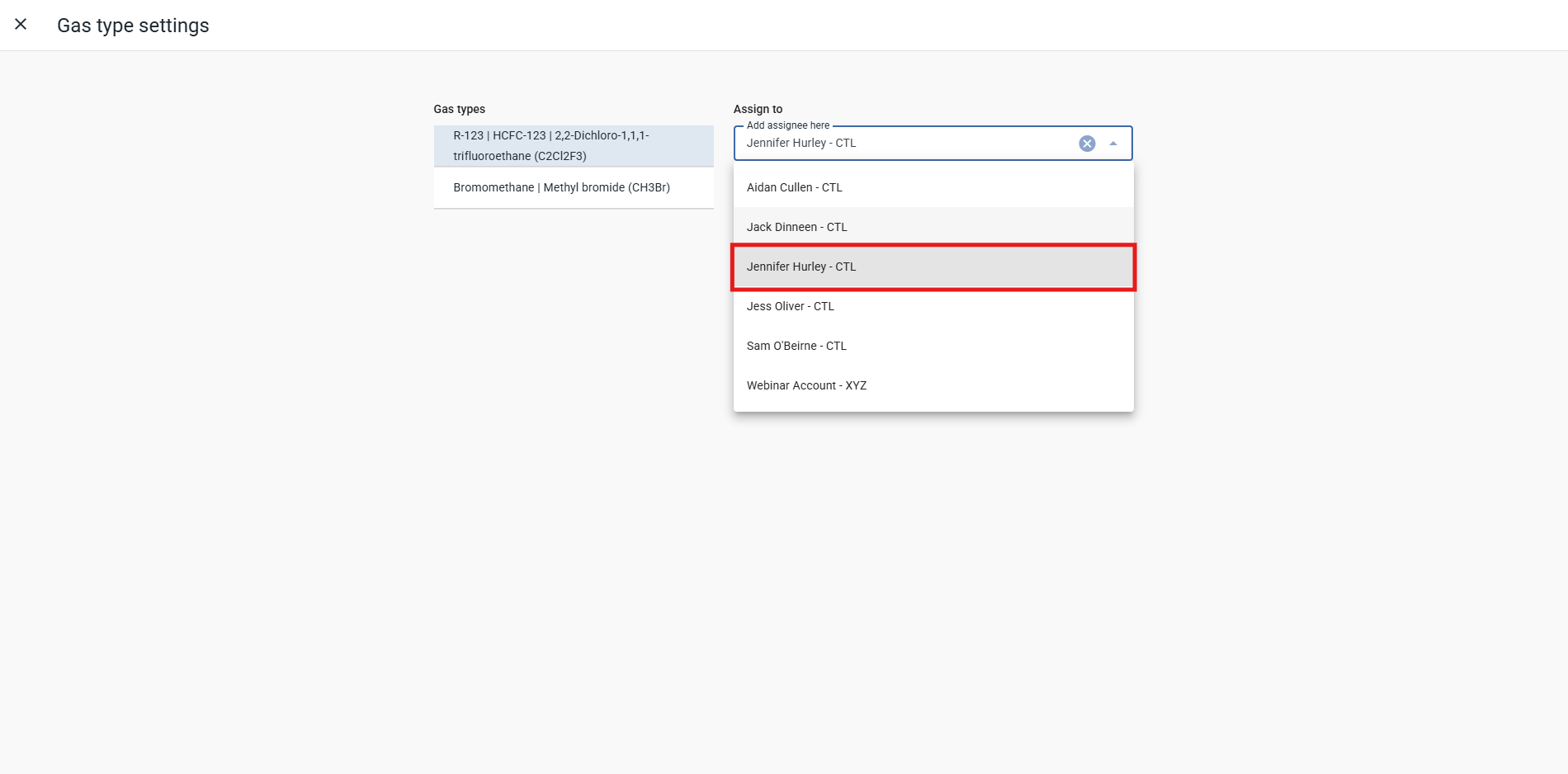Select the R-123 HCFC-123 gas type
Image resolution: width=1568 pixels, height=774 pixels.
574,146
